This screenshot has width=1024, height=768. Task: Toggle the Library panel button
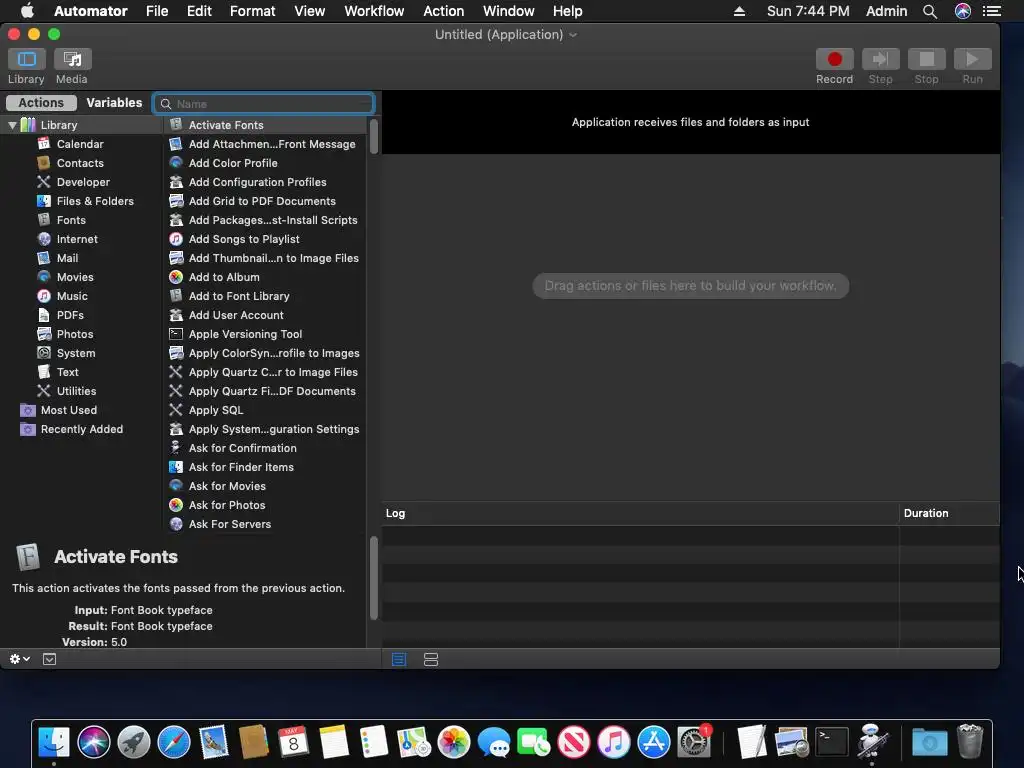27,59
